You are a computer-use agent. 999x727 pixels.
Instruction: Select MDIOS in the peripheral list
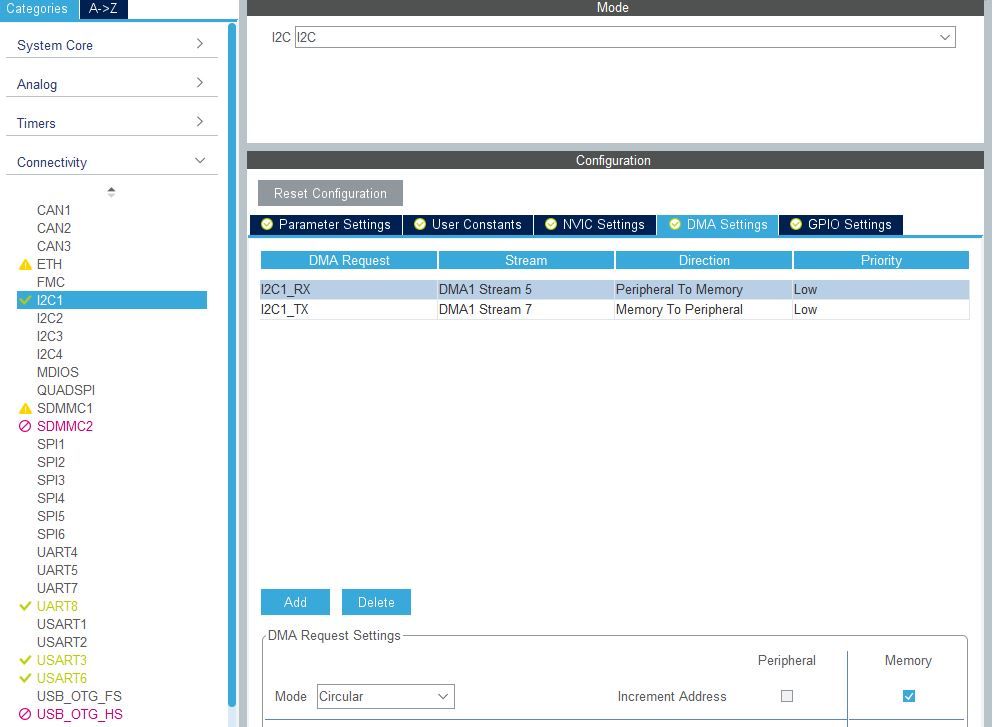point(58,372)
